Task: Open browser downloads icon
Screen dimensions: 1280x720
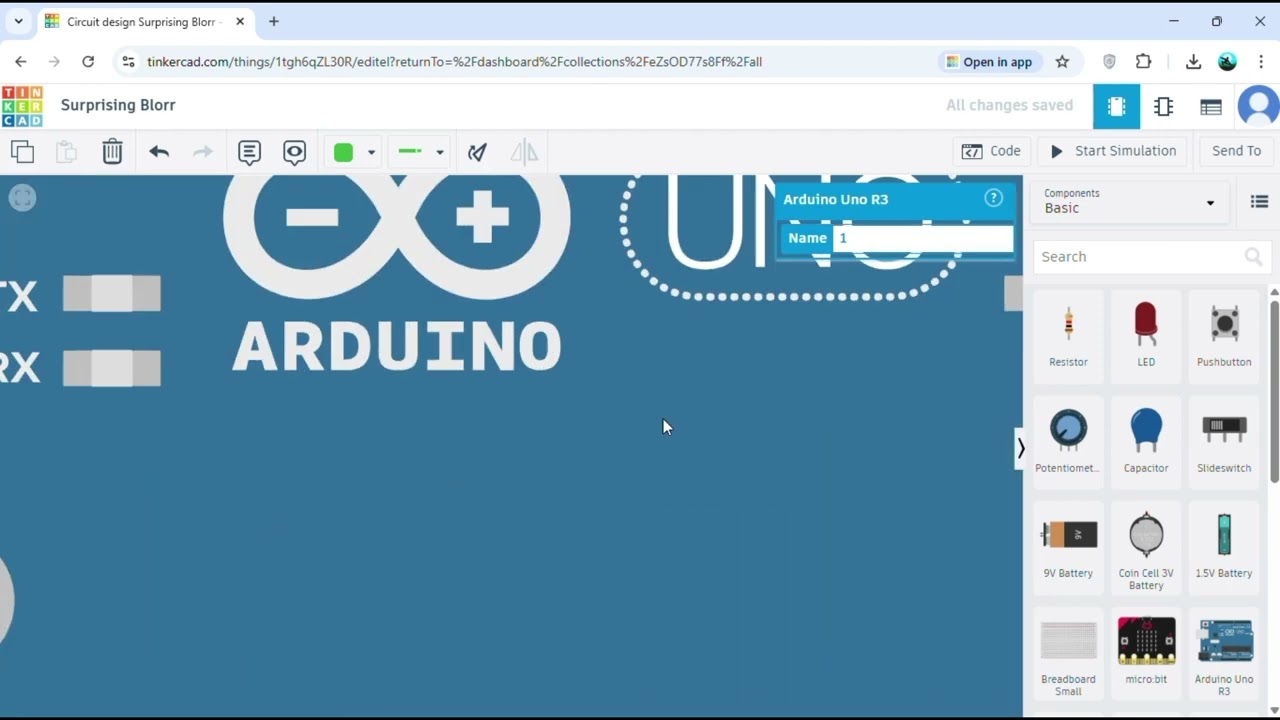Action: click(x=1193, y=62)
